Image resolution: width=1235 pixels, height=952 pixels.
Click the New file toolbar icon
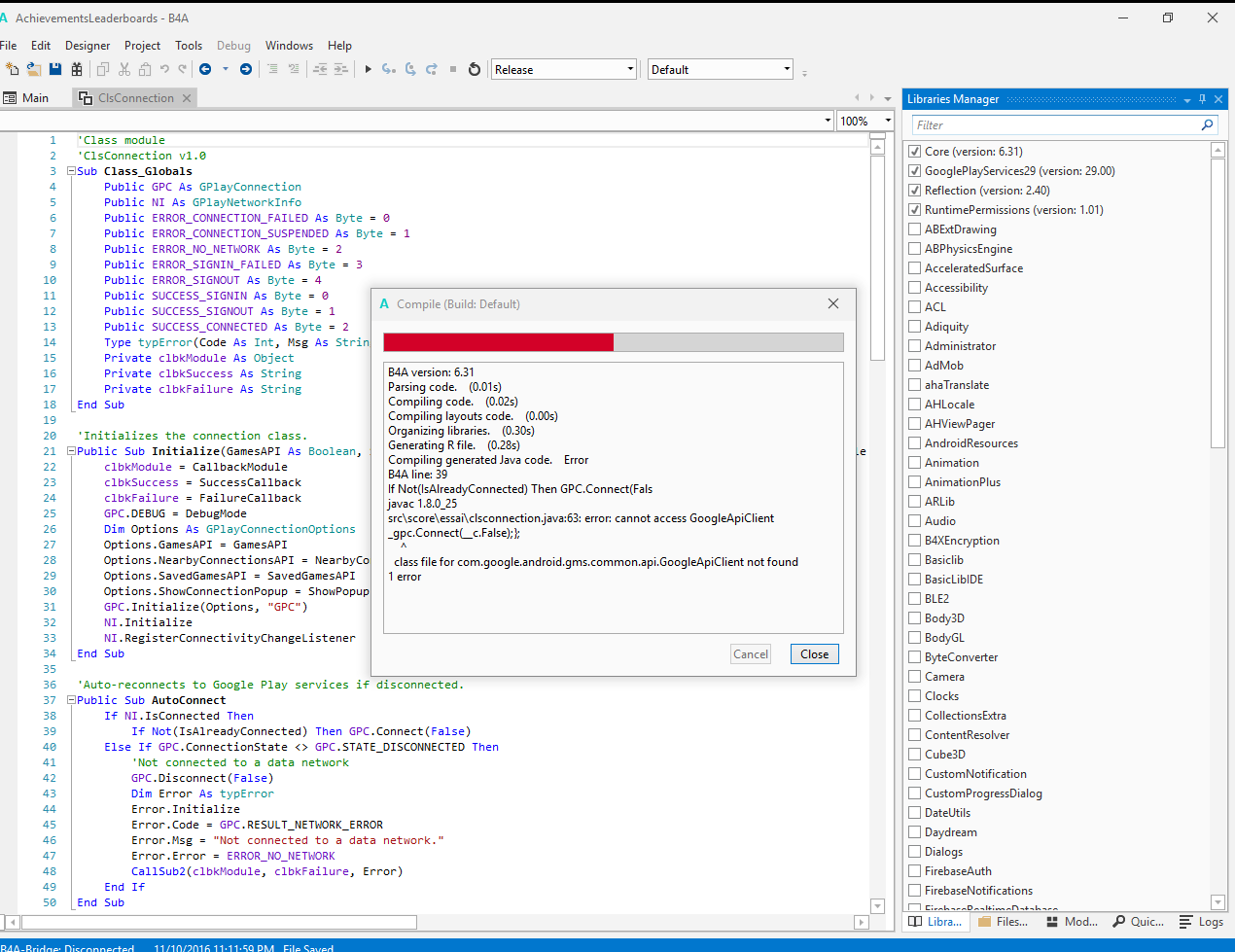12,69
